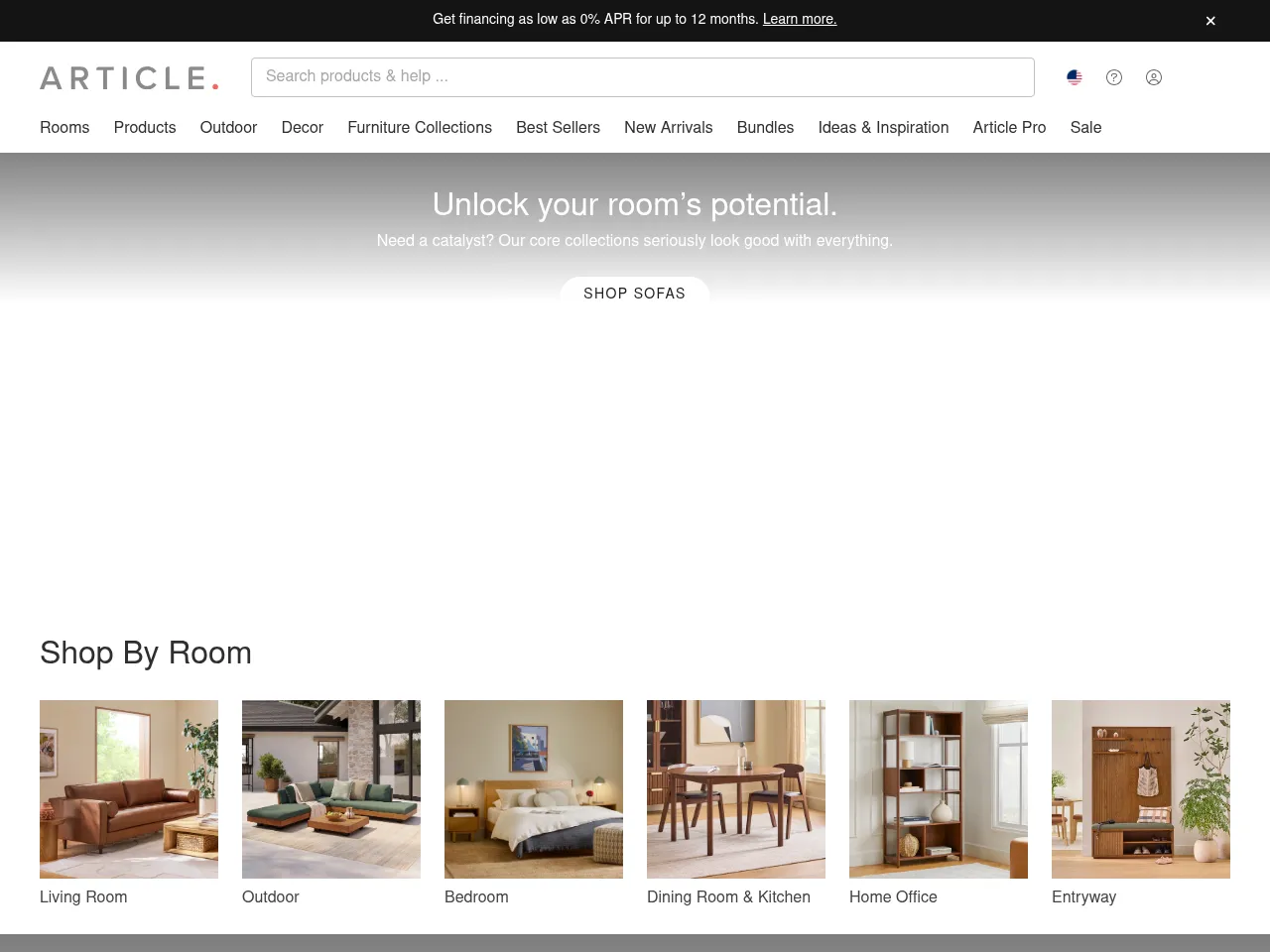
Task: Open the account sign-in icon
Action: (1154, 77)
